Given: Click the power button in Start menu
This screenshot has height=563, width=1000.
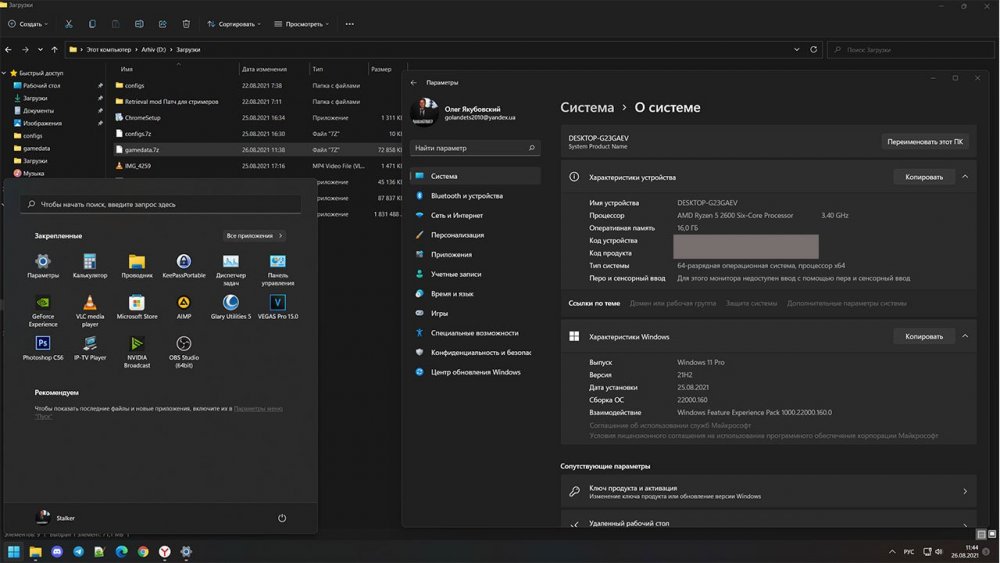Looking at the screenshot, I should coord(282,518).
